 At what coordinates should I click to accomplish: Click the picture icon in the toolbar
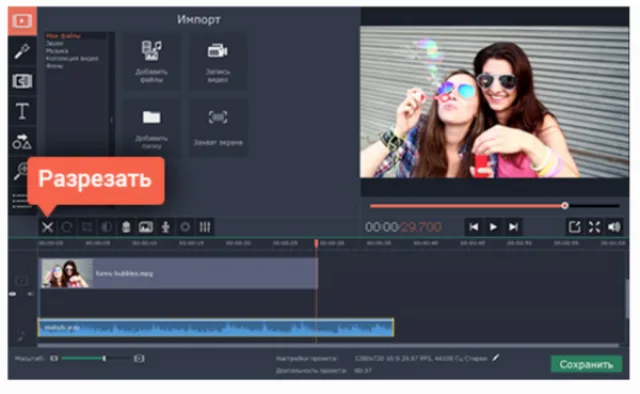(x=146, y=227)
